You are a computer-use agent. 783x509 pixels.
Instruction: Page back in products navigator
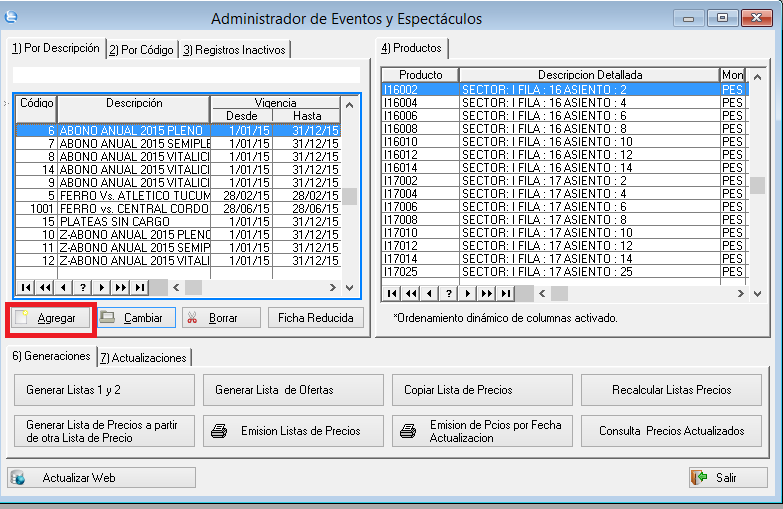click(x=411, y=293)
